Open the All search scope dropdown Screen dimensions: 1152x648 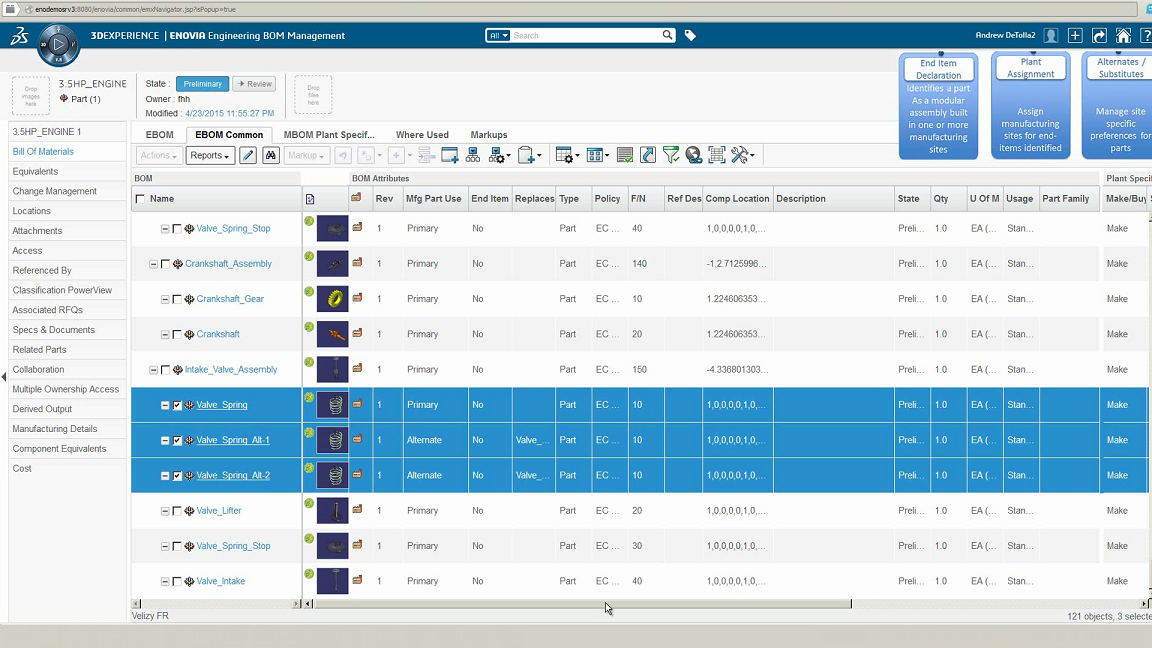[498, 35]
